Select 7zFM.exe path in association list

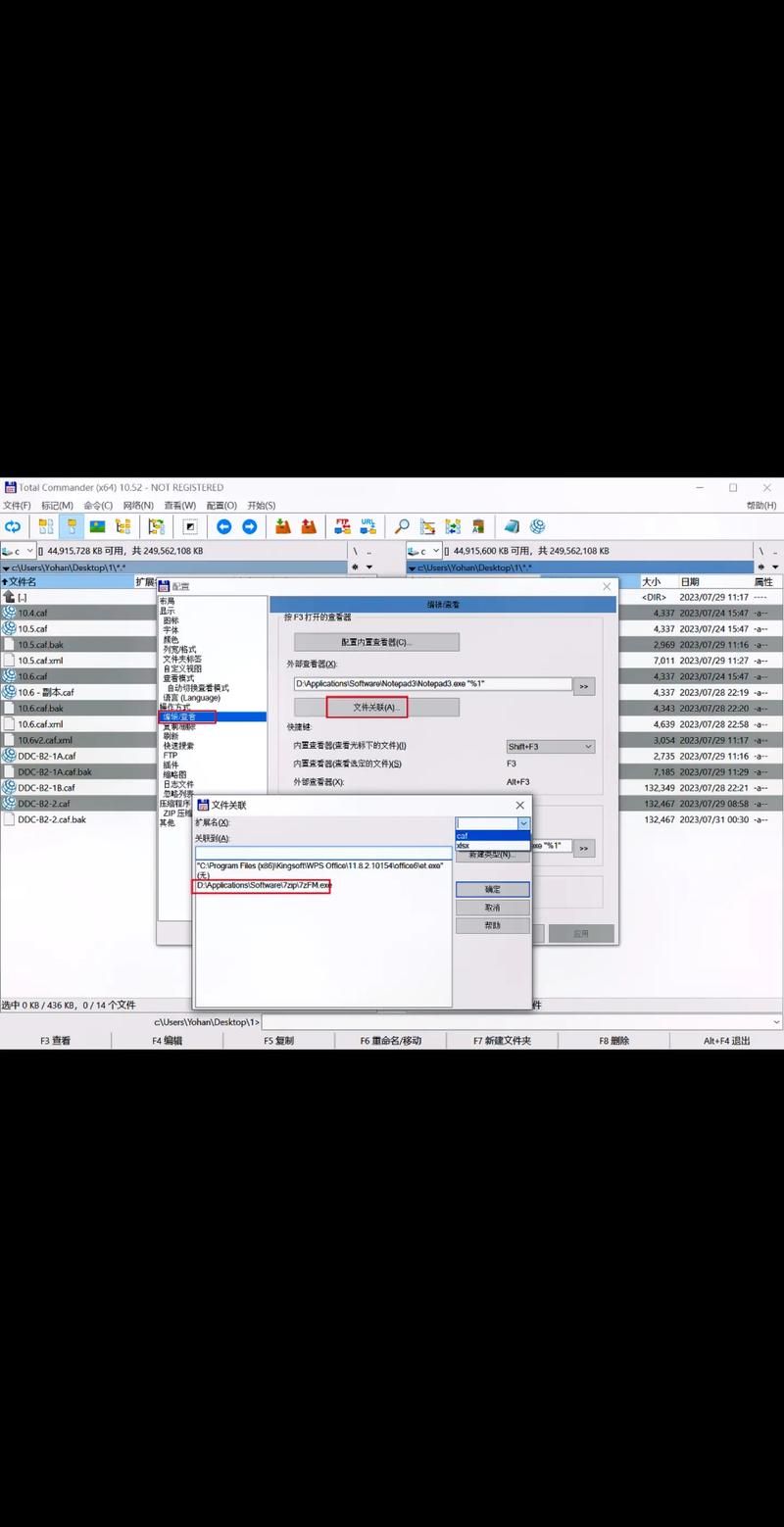[x=263, y=885]
